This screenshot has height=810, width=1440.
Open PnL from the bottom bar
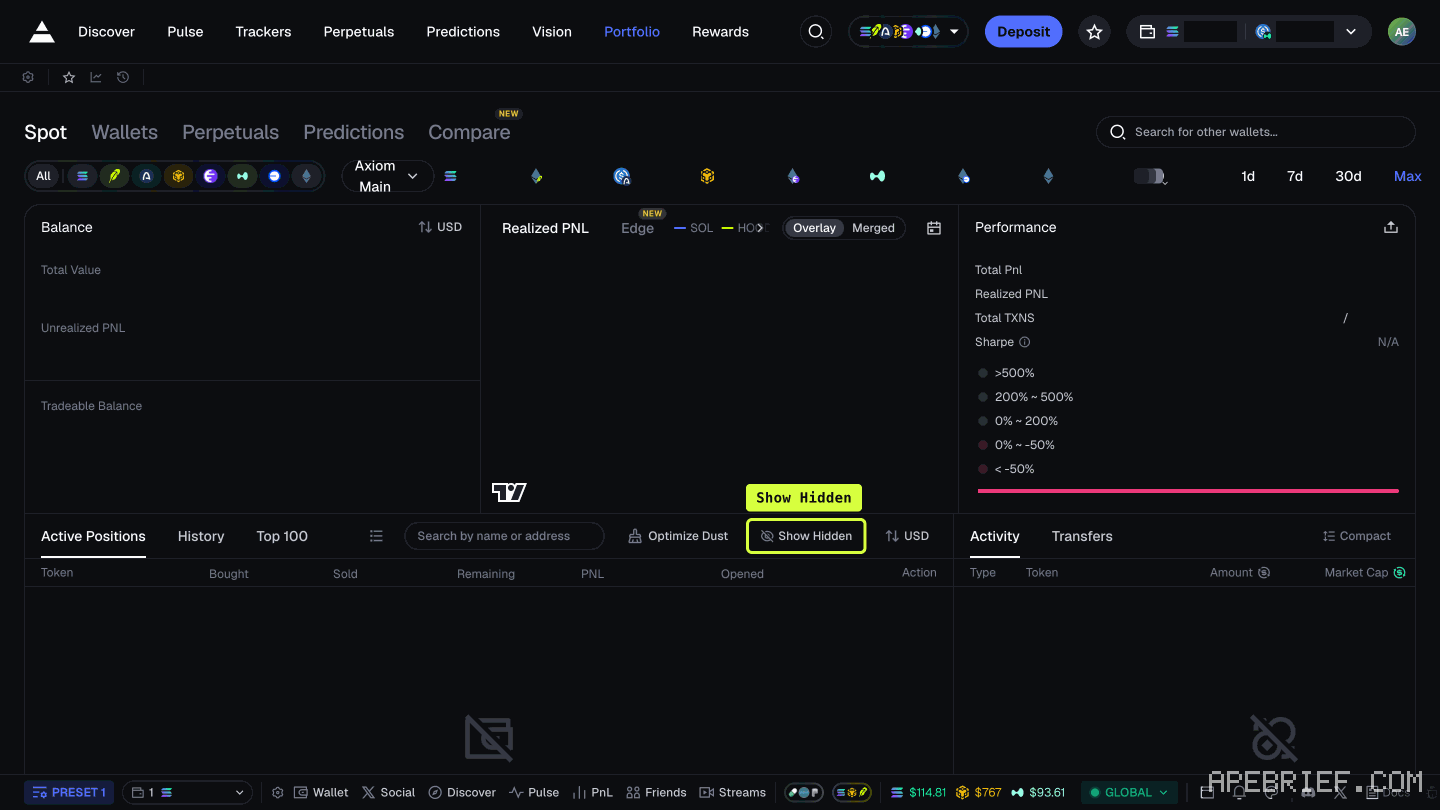(x=592, y=792)
